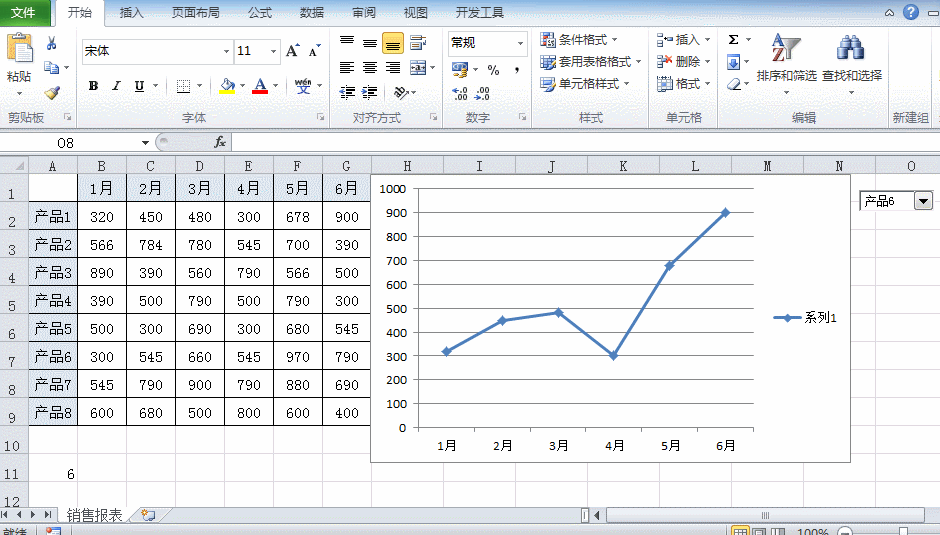Pick the red font color button
Image resolution: width=940 pixels, height=535 pixels.
[x=260, y=86]
